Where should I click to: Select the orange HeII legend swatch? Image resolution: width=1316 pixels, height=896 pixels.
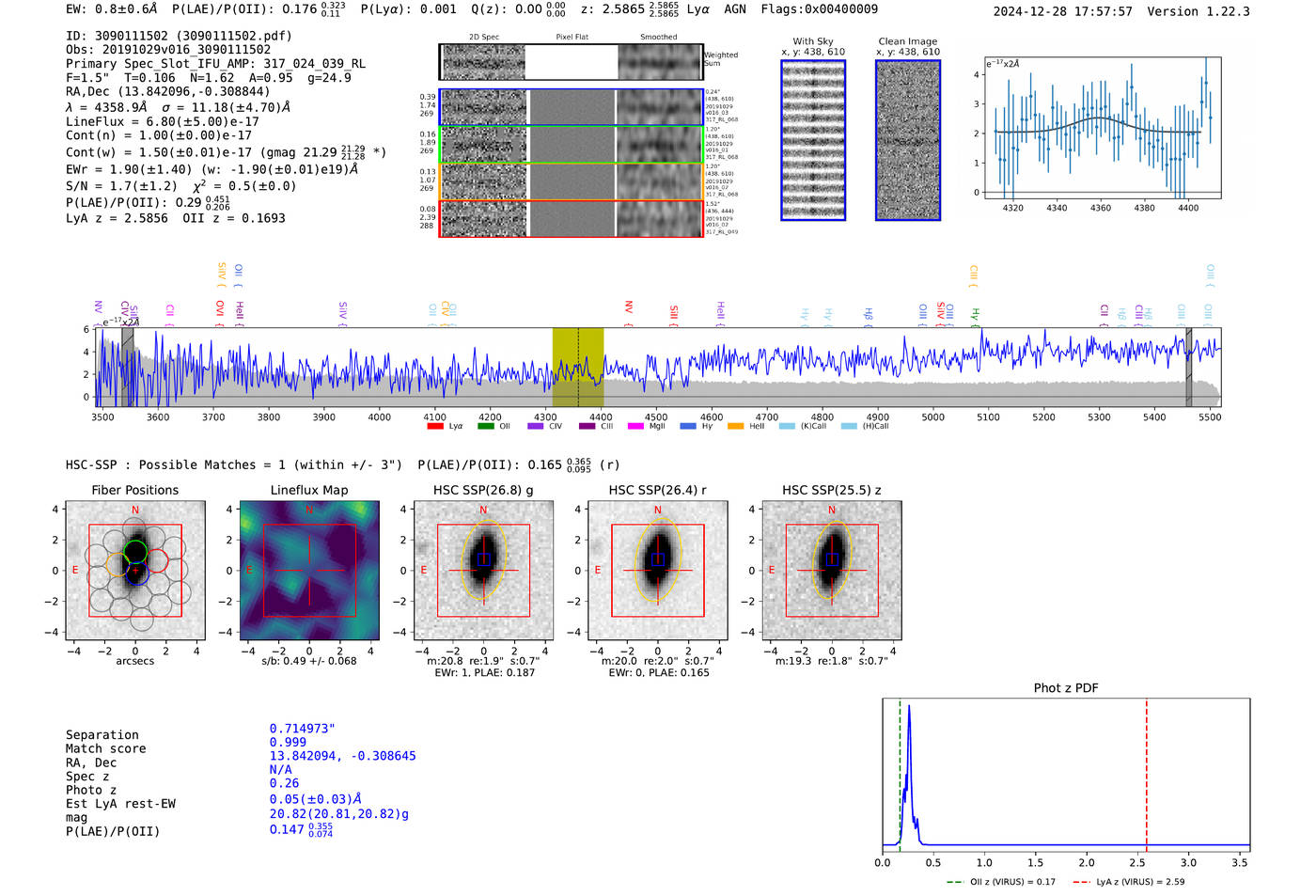[x=735, y=427]
